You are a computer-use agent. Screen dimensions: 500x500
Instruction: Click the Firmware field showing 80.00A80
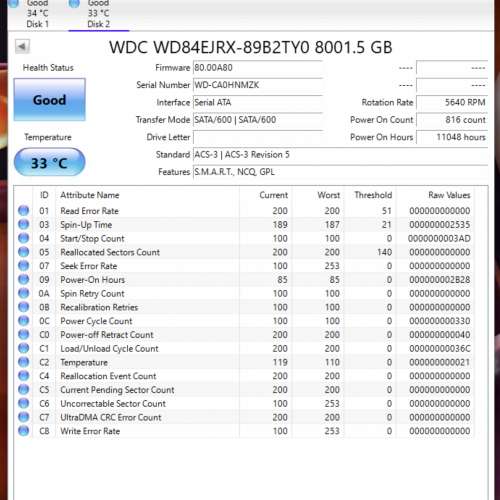pyautogui.click(x=258, y=68)
